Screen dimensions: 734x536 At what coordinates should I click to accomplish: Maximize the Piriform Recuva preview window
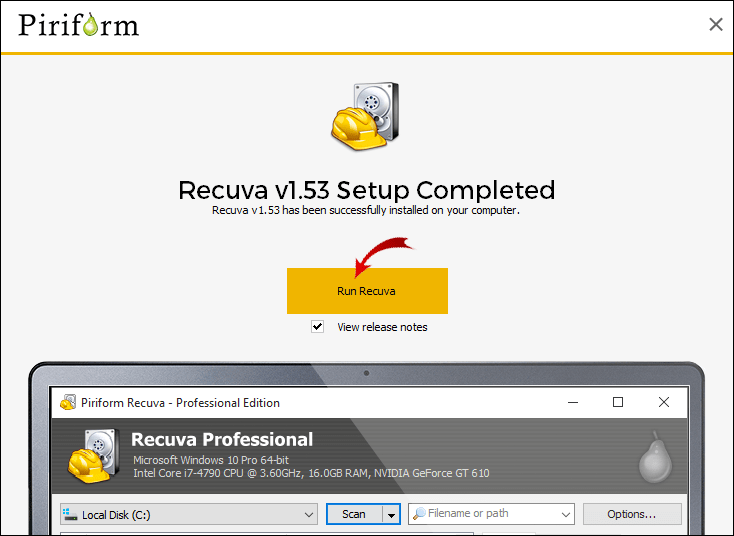pos(618,402)
